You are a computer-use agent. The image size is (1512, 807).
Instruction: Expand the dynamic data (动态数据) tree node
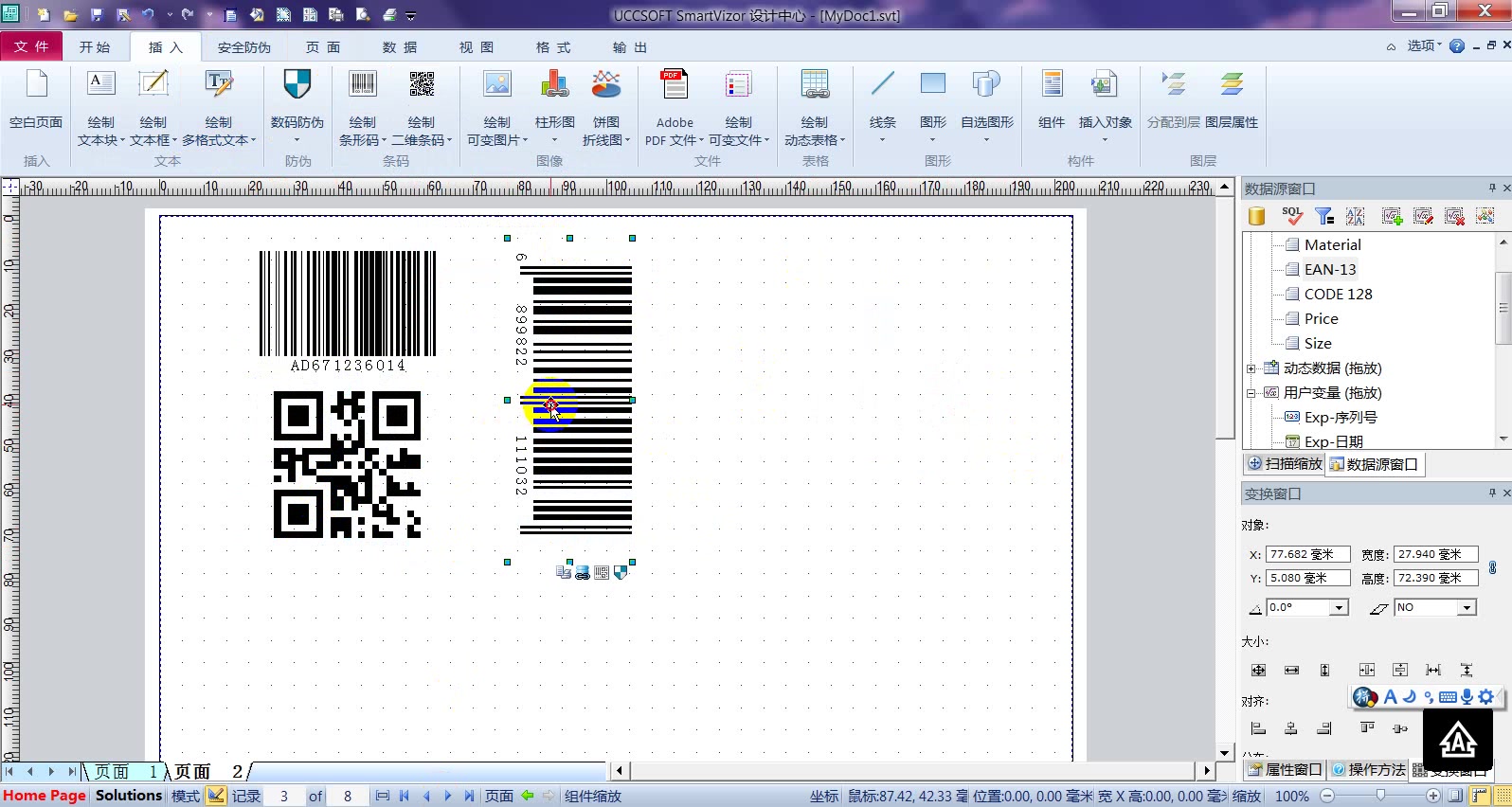tap(1251, 368)
